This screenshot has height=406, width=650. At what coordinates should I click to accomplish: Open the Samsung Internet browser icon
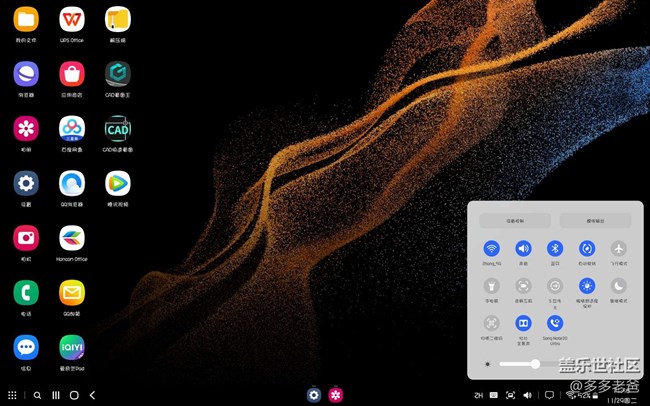tap(26, 74)
